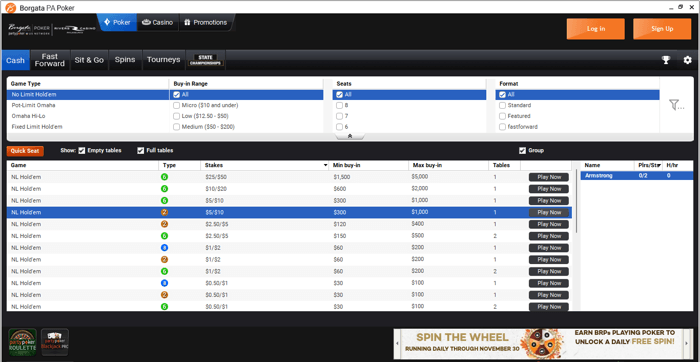Enable the Micro ($10 and under) checkbox
This screenshot has height=362, width=700.
point(176,105)
